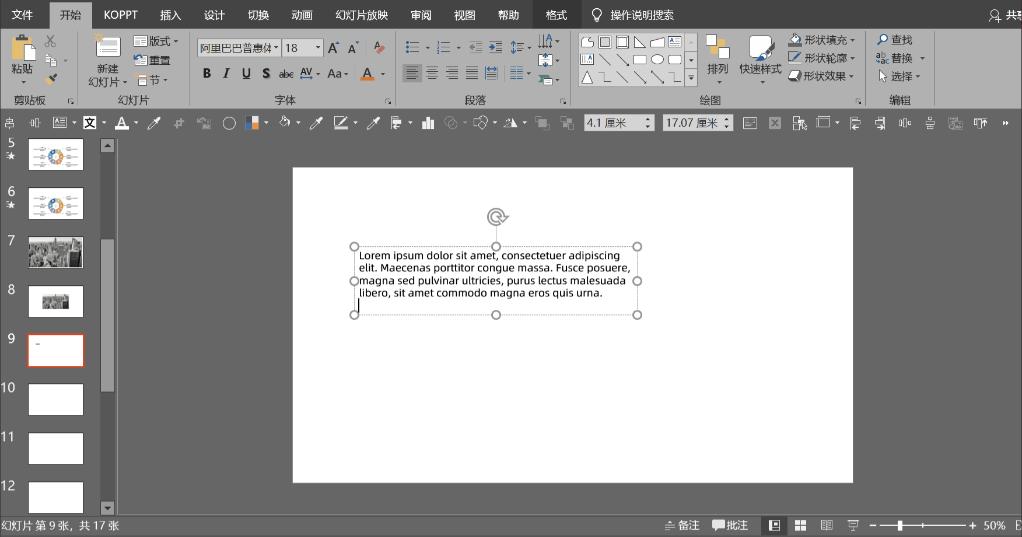
Task: Open the 插入 (Insert) ribbon tab
Action: tap(171, 15)
